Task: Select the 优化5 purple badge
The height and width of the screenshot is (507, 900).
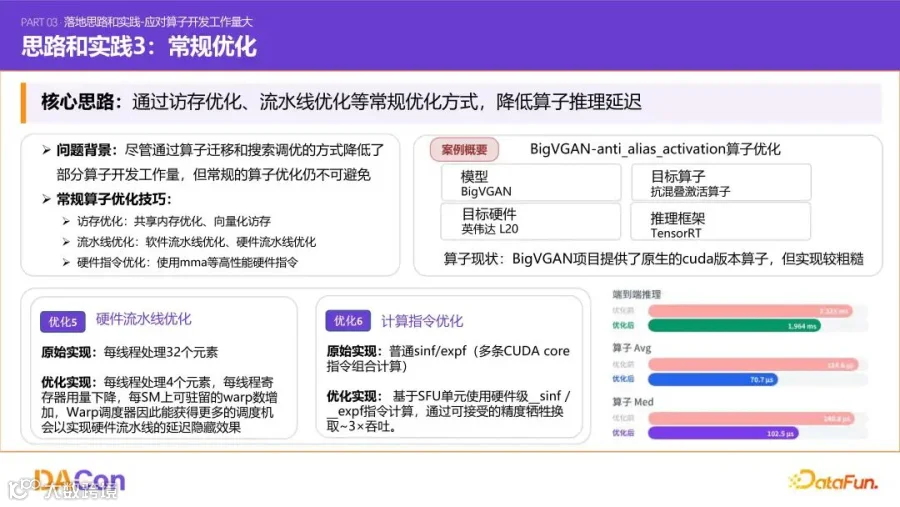Action: coord(63,322)
